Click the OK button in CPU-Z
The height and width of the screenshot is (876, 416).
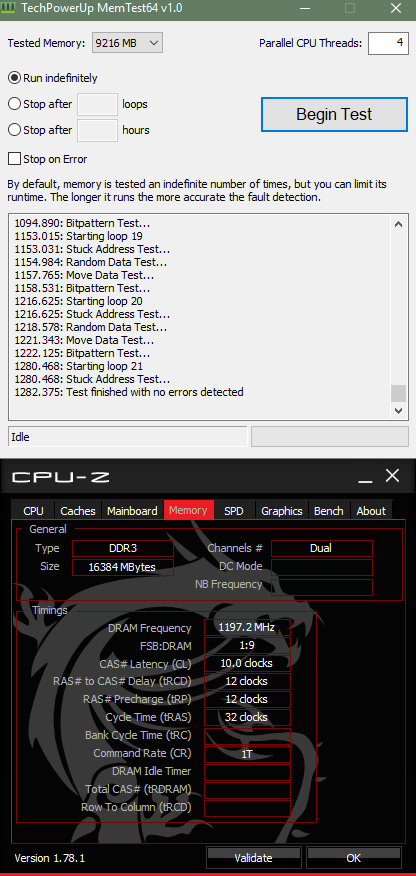353,858
